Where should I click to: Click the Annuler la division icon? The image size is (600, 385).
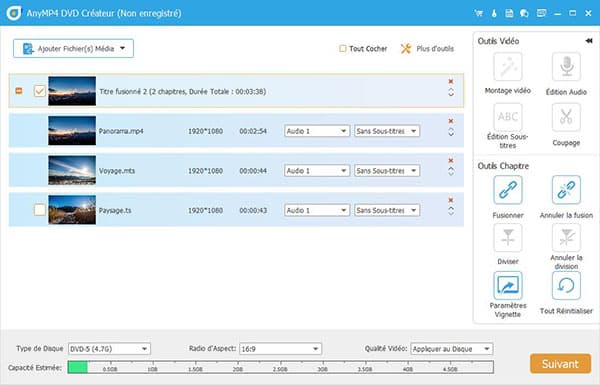[566, 238]
